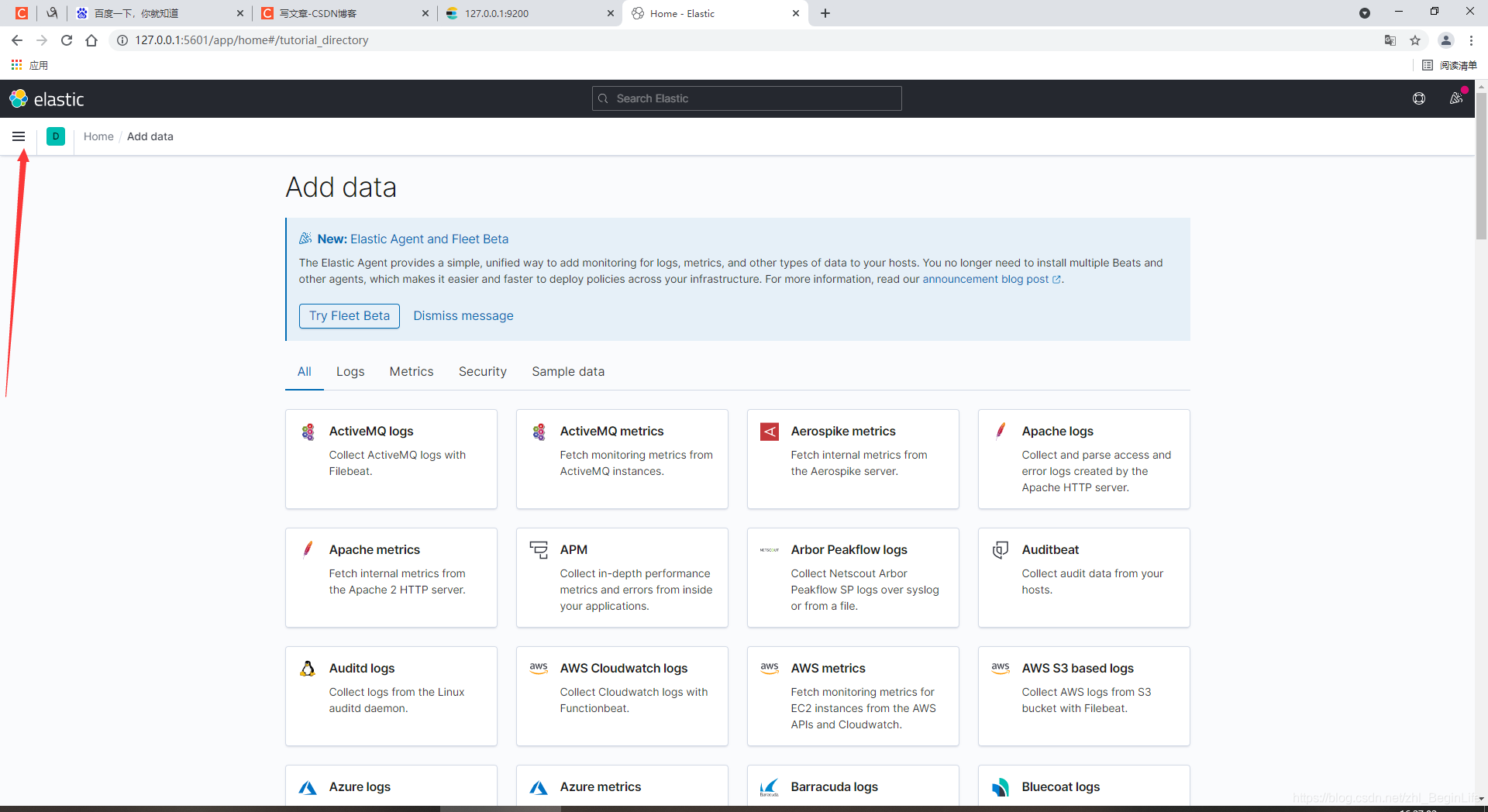Click the Apache metrics feather icon
This screenshot has height=812, width=1488.
[308, 549]
